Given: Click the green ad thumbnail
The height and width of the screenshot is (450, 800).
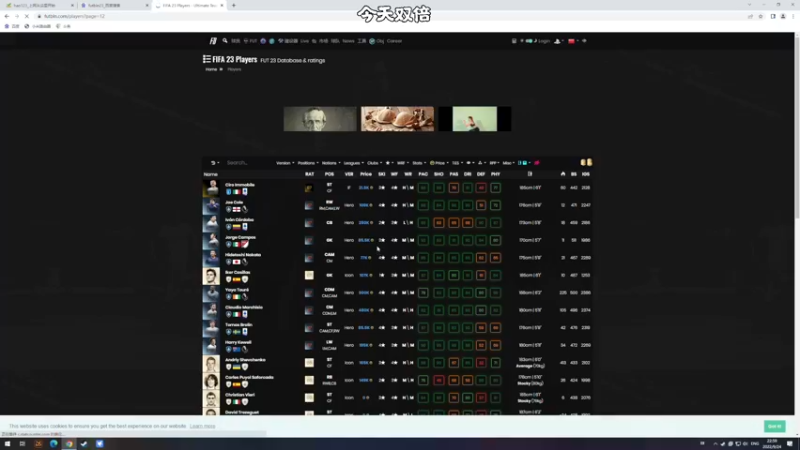Looking at the screenshot, I should point(474,119).
